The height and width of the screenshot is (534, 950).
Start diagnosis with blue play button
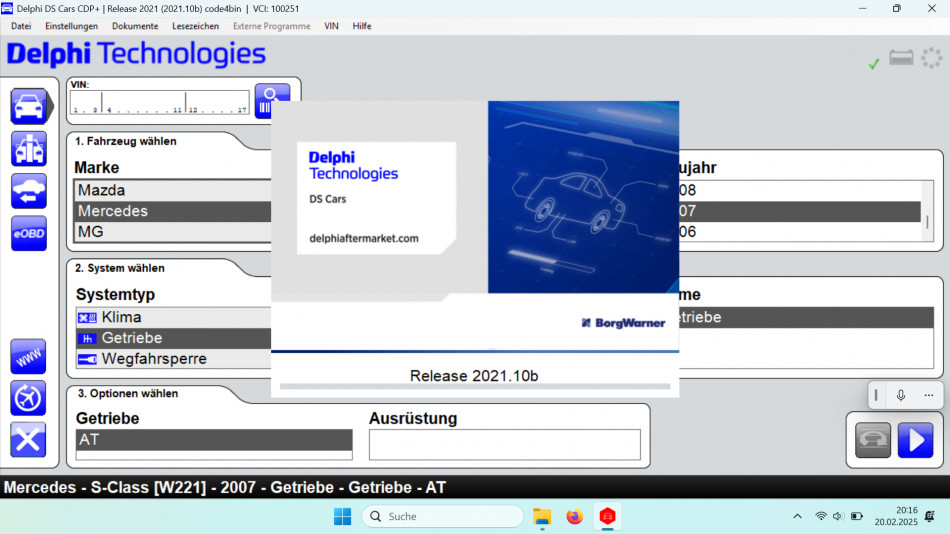(x=915, y=440)
